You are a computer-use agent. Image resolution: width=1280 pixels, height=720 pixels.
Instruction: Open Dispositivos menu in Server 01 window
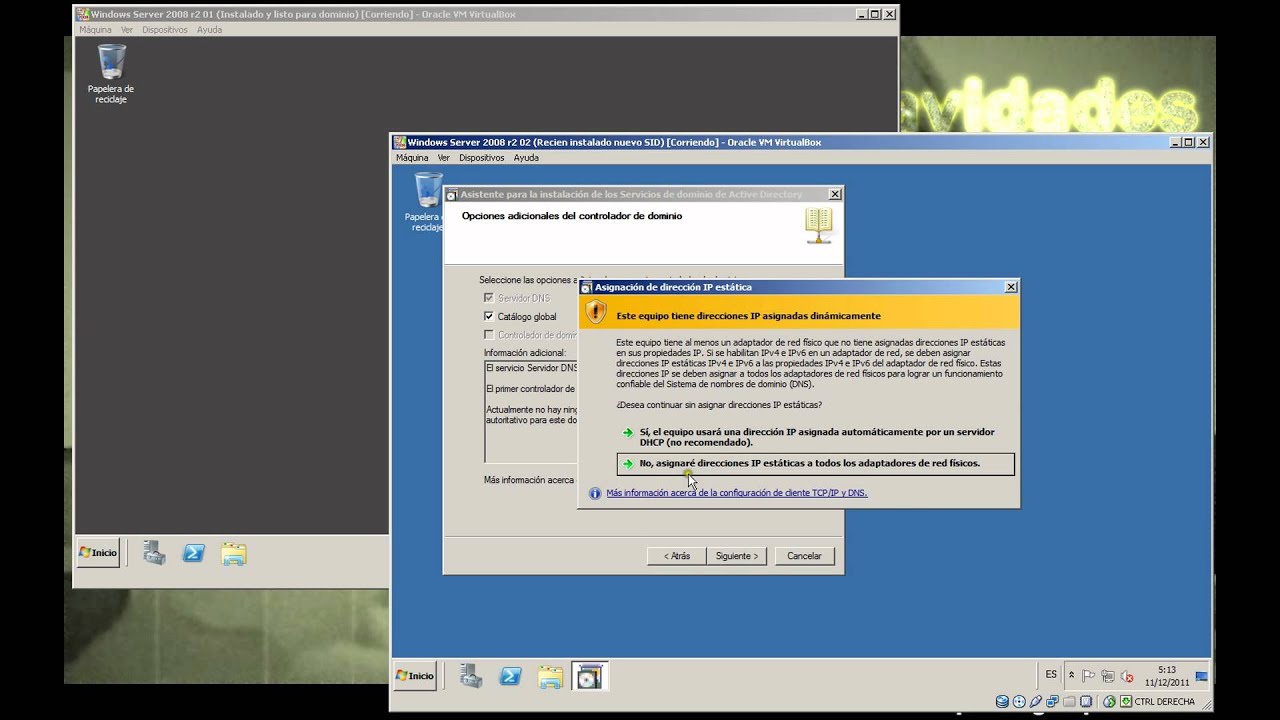click(165, 30)
